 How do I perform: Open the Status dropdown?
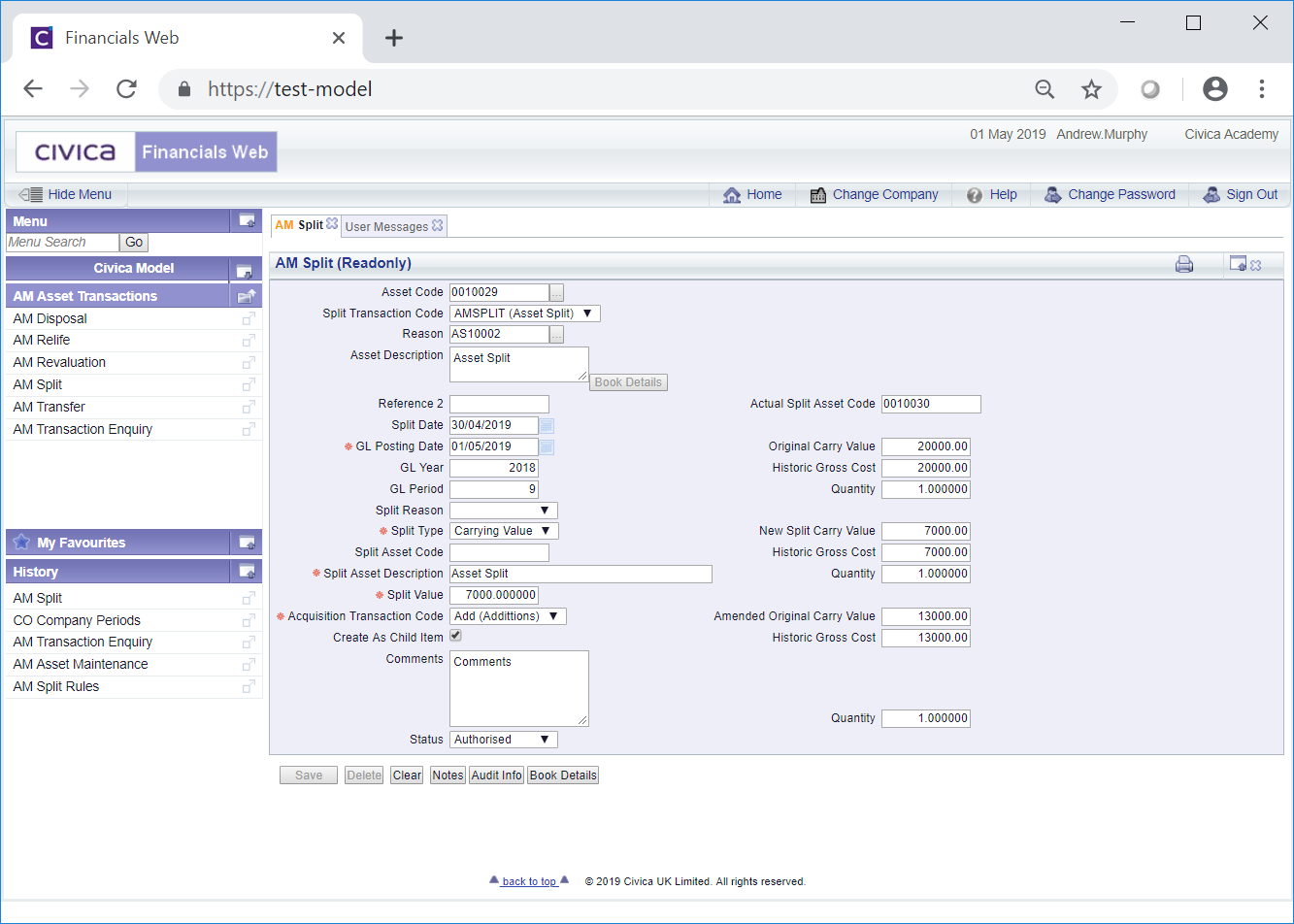(504, 740)
